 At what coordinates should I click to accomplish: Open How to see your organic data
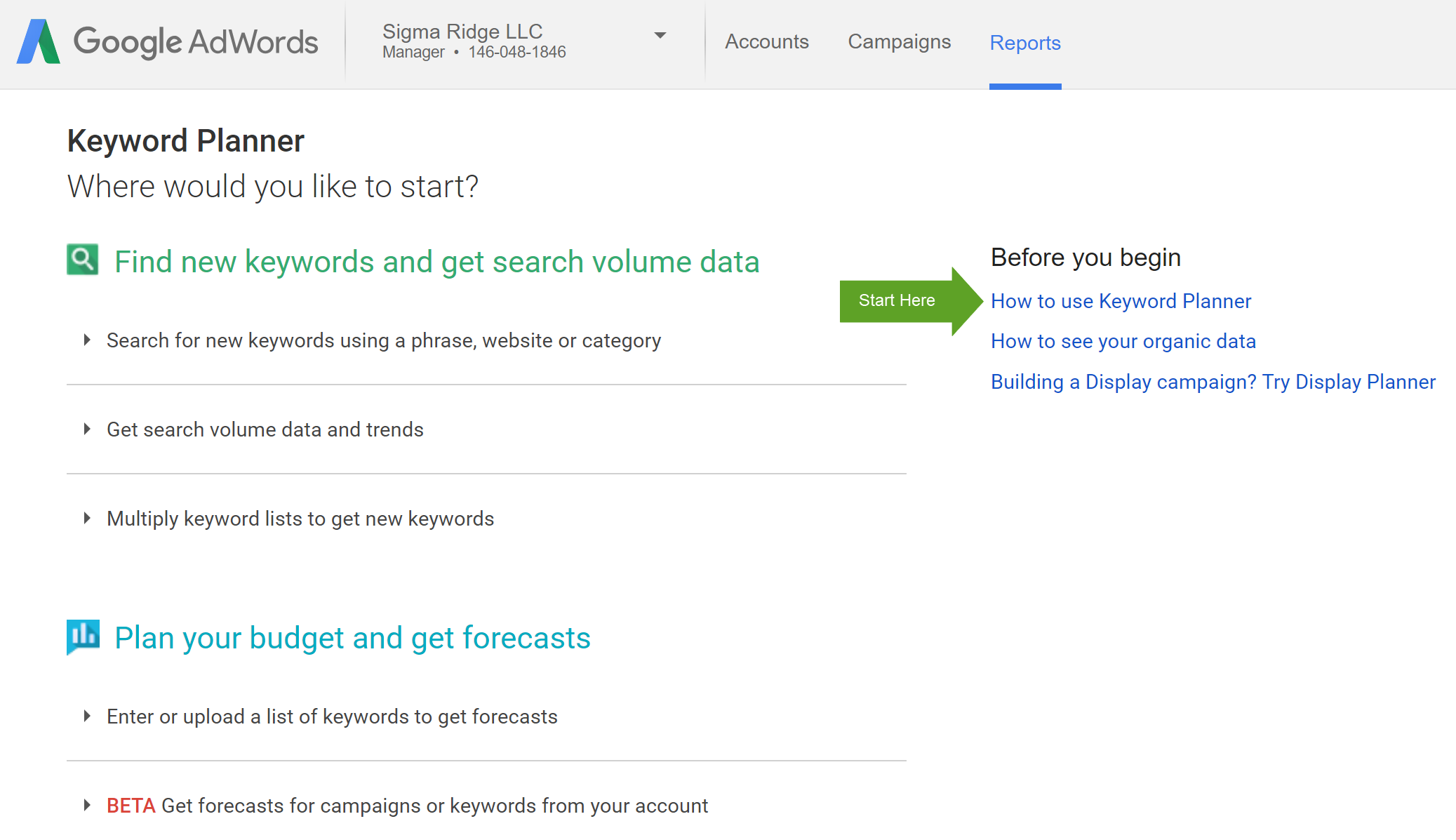coord(1123,341)
